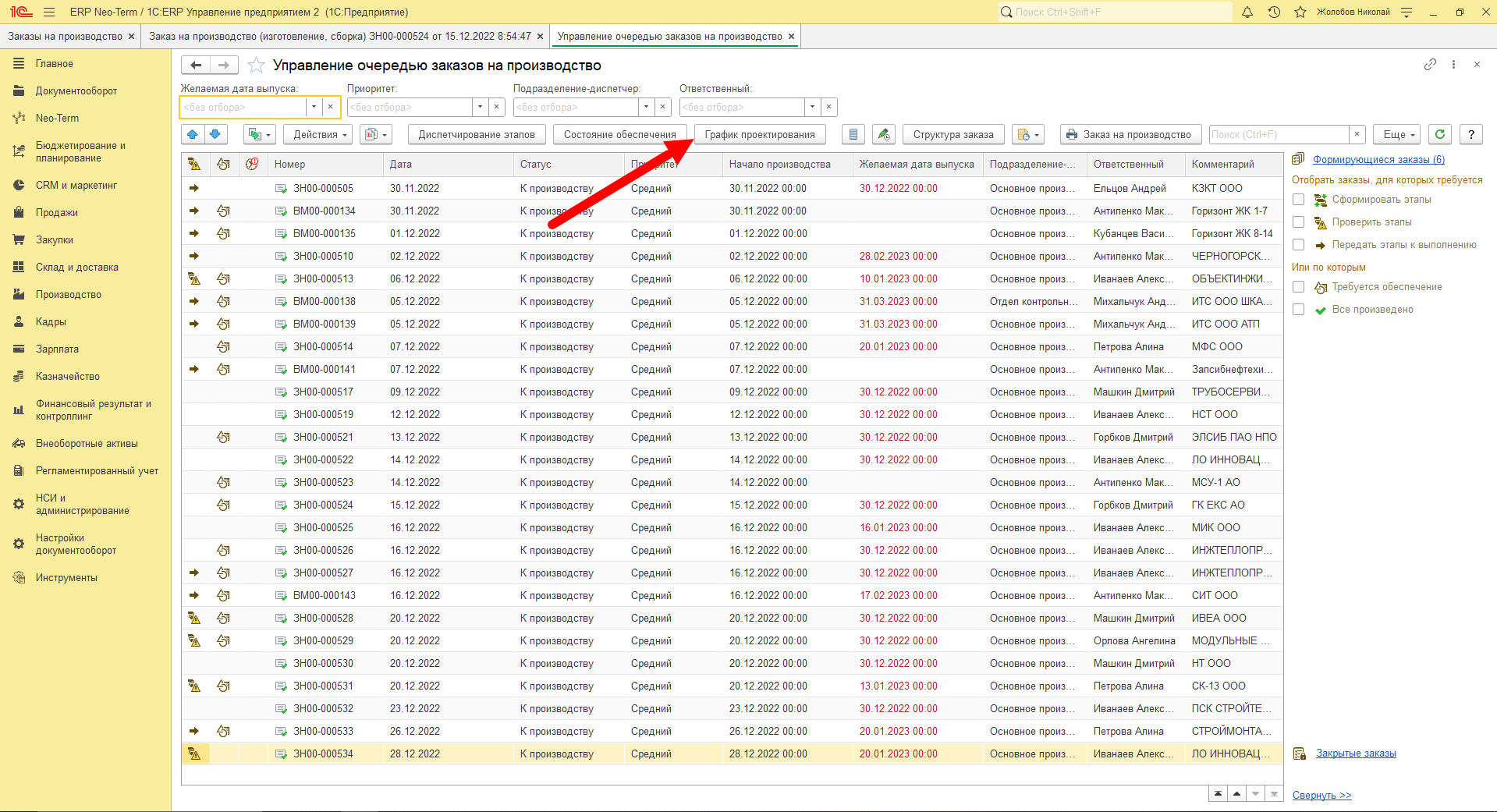
Task: Navigate back with left arrow button
Action: coord(196,66)
